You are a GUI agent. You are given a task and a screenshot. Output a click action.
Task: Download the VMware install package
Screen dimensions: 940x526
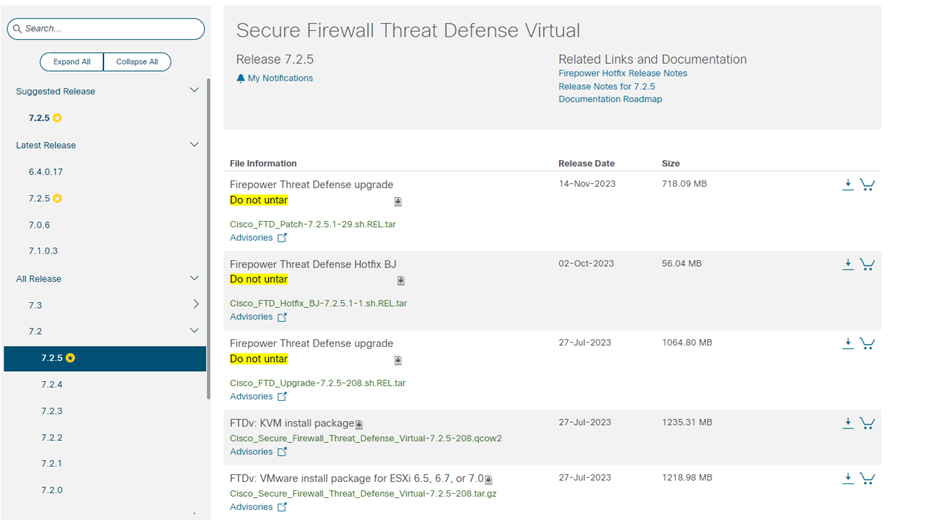848,479
